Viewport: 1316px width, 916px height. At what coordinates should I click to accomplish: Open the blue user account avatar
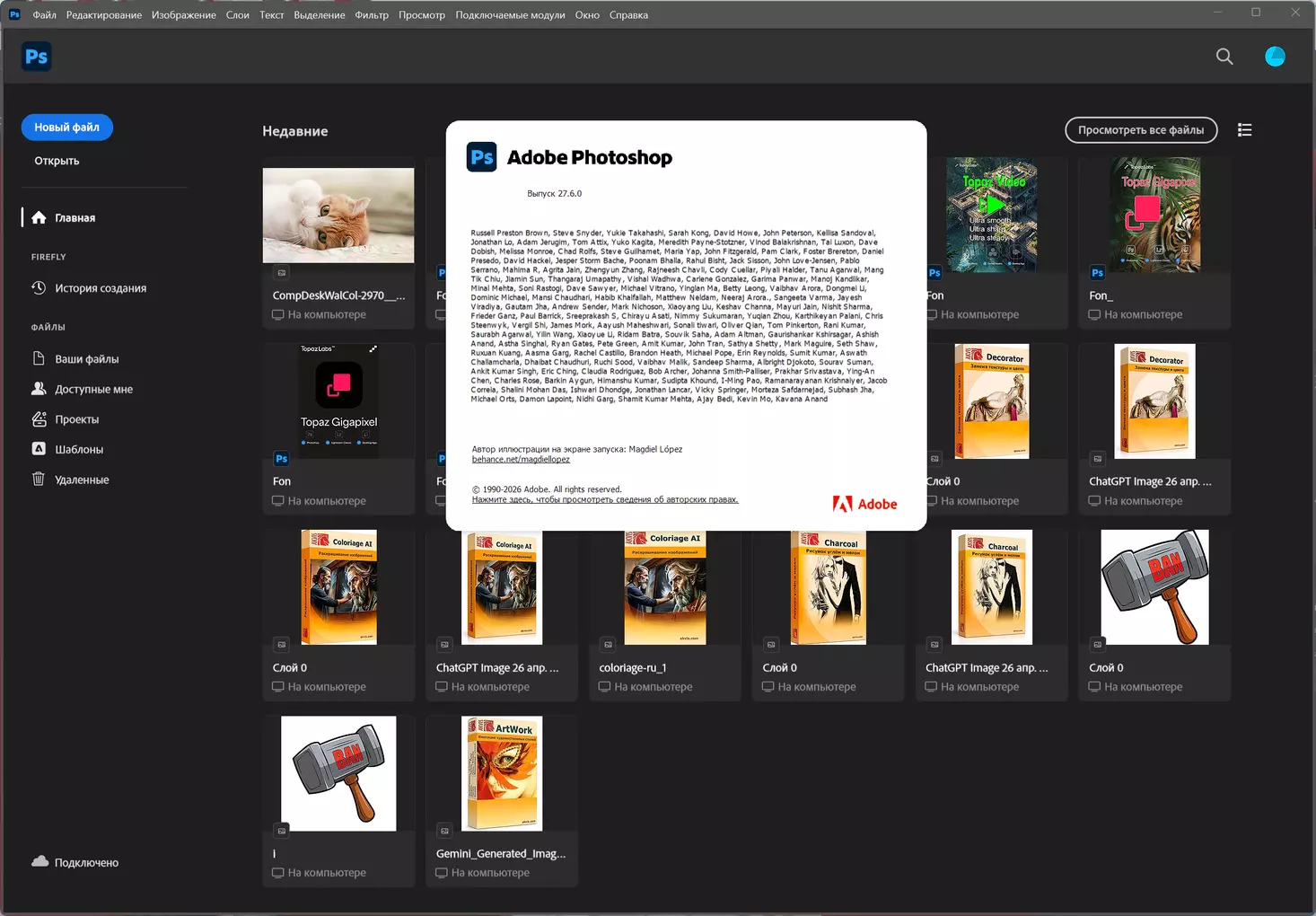pyautogui.click(x=1274, y=57)
